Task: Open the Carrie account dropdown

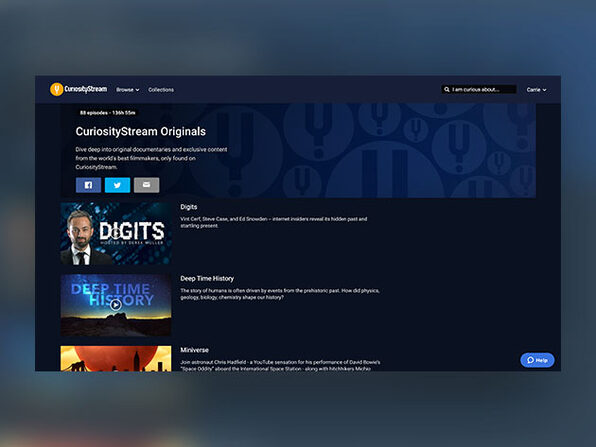Action: (x=536, y=90)
